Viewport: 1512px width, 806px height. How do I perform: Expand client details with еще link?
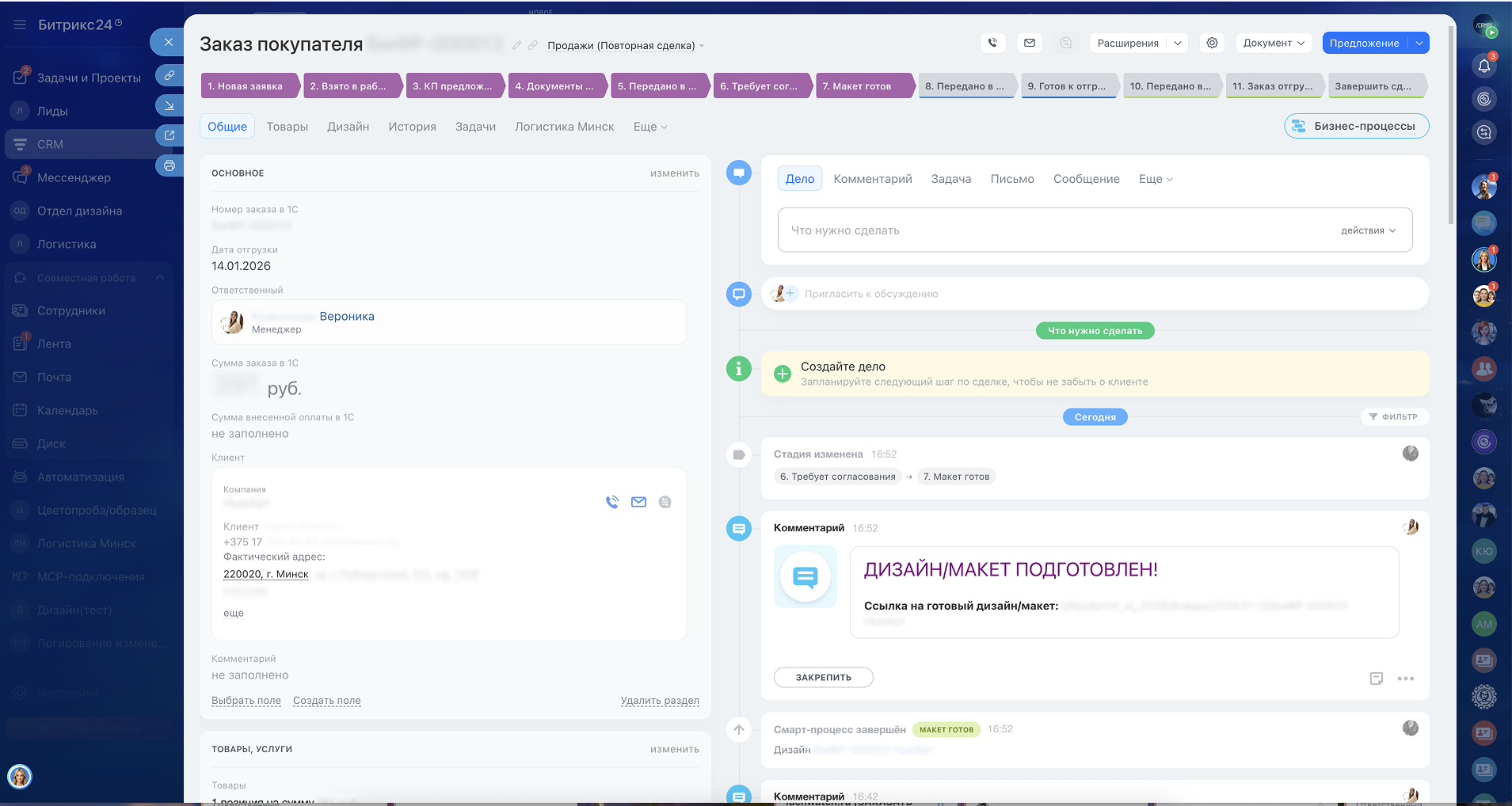(x=234, y=613)
